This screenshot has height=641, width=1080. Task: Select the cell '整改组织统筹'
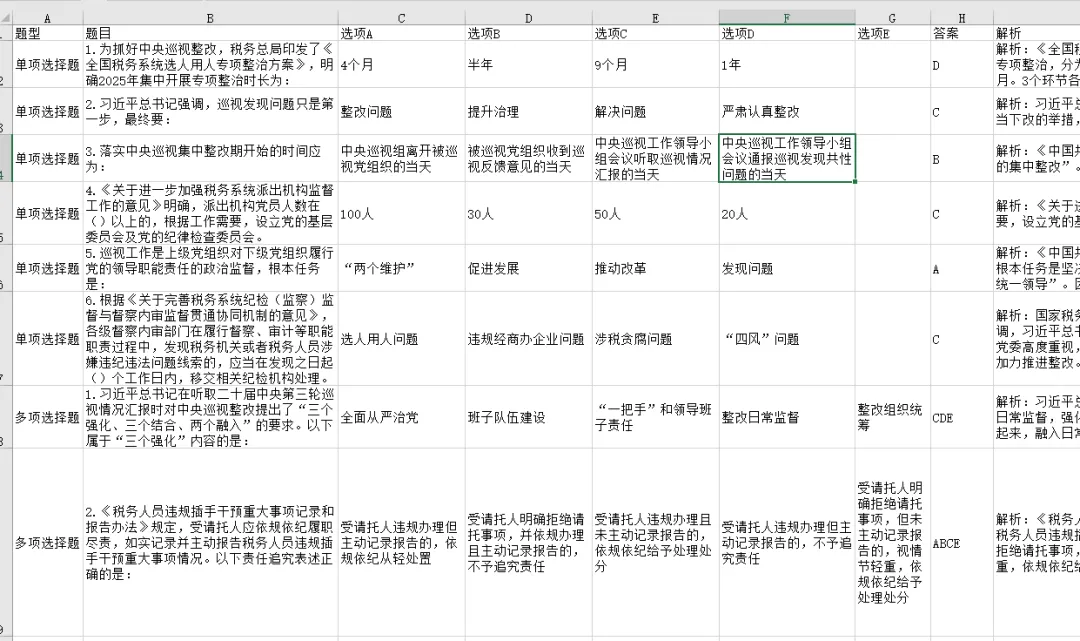point(893,417)
